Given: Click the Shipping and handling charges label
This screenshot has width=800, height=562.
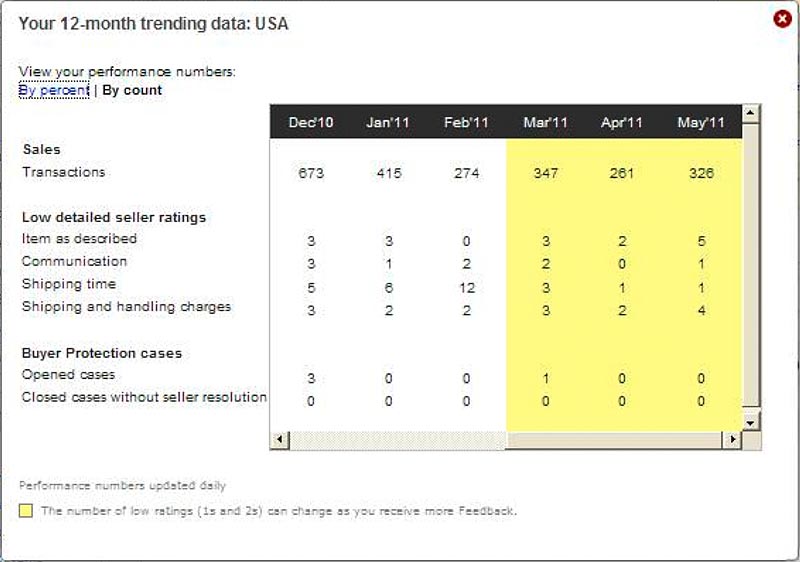Looking at the screenshot, I should coord(126,306).
